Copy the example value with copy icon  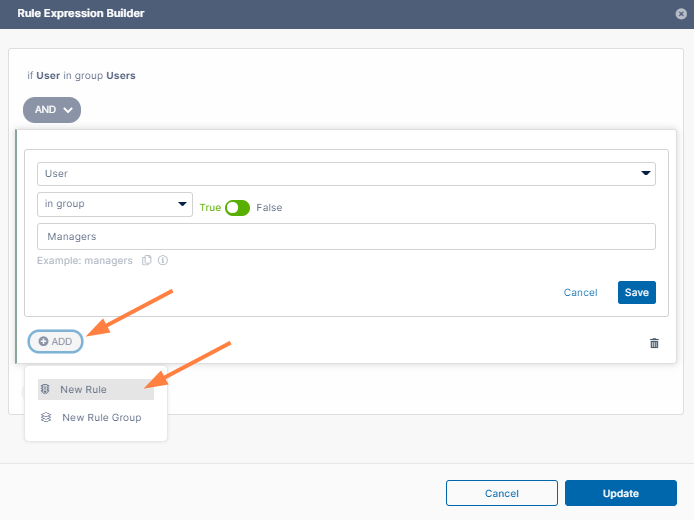click(146, 261)
